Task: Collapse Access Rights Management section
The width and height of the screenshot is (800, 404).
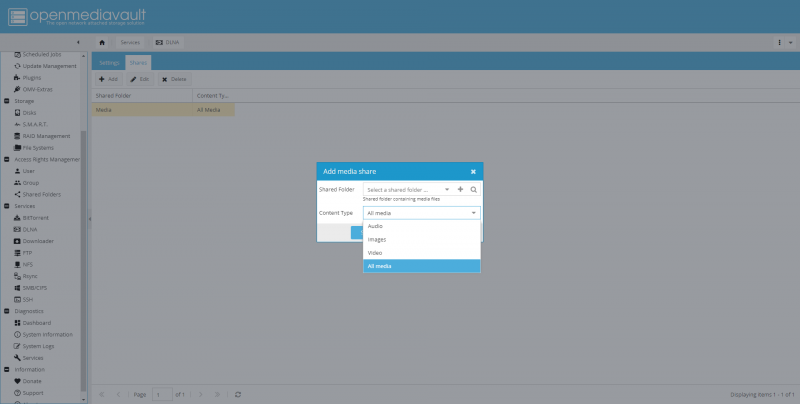Action: click(x=7, y=160)
